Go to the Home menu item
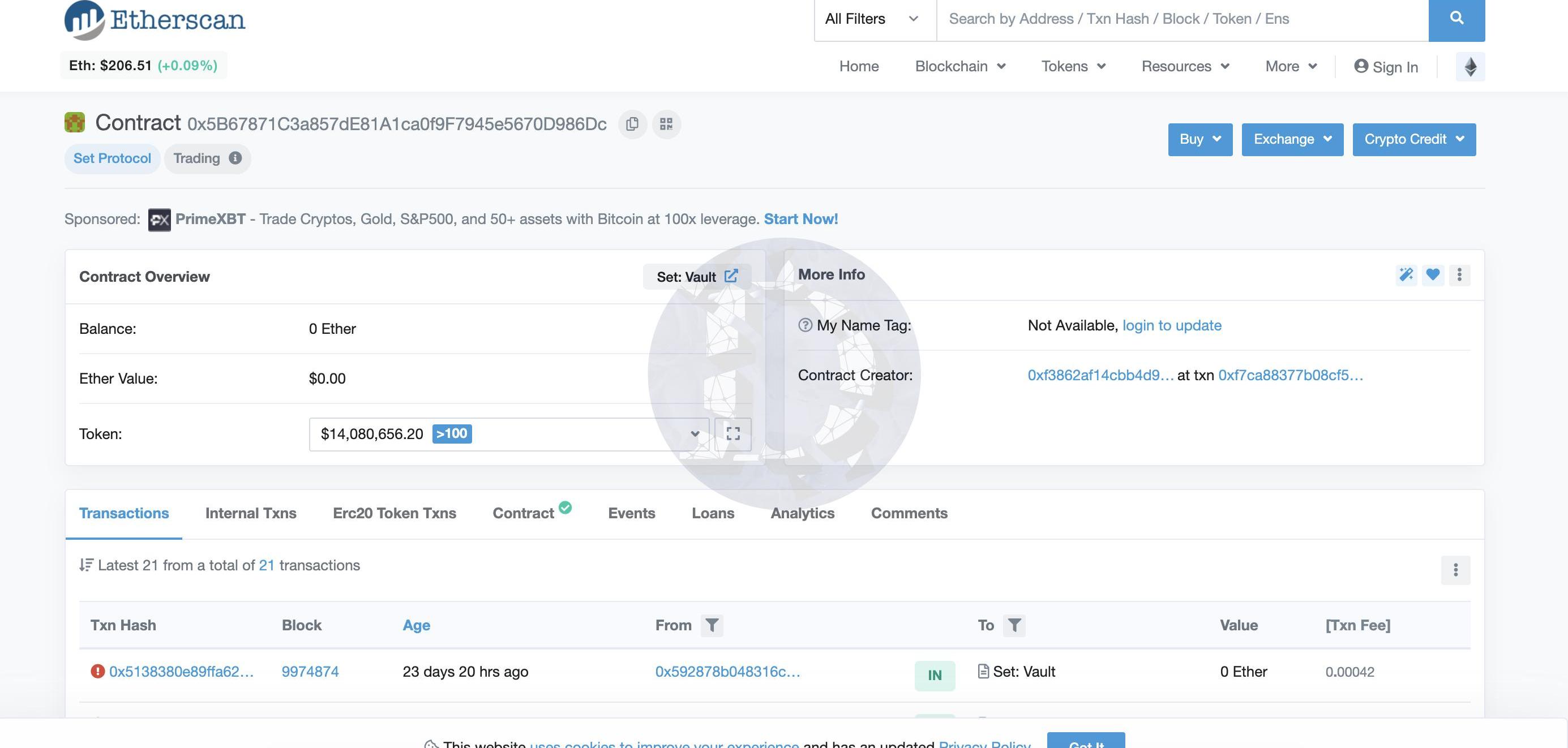This screenshot has height=748, width=1568. (x=858, y=66)
